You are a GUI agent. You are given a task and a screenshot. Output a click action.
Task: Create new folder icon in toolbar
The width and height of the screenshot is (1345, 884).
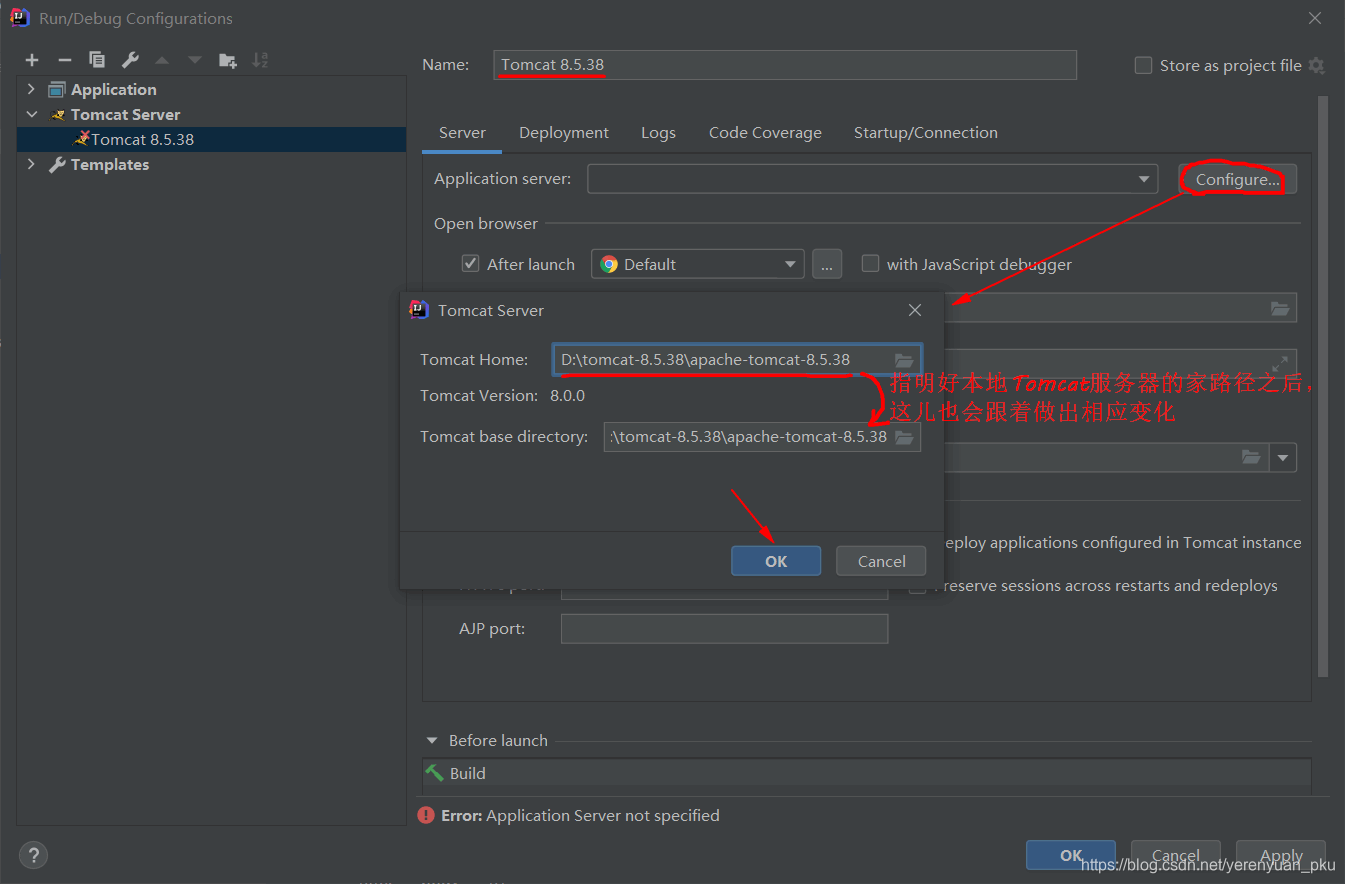pos(228,60)
